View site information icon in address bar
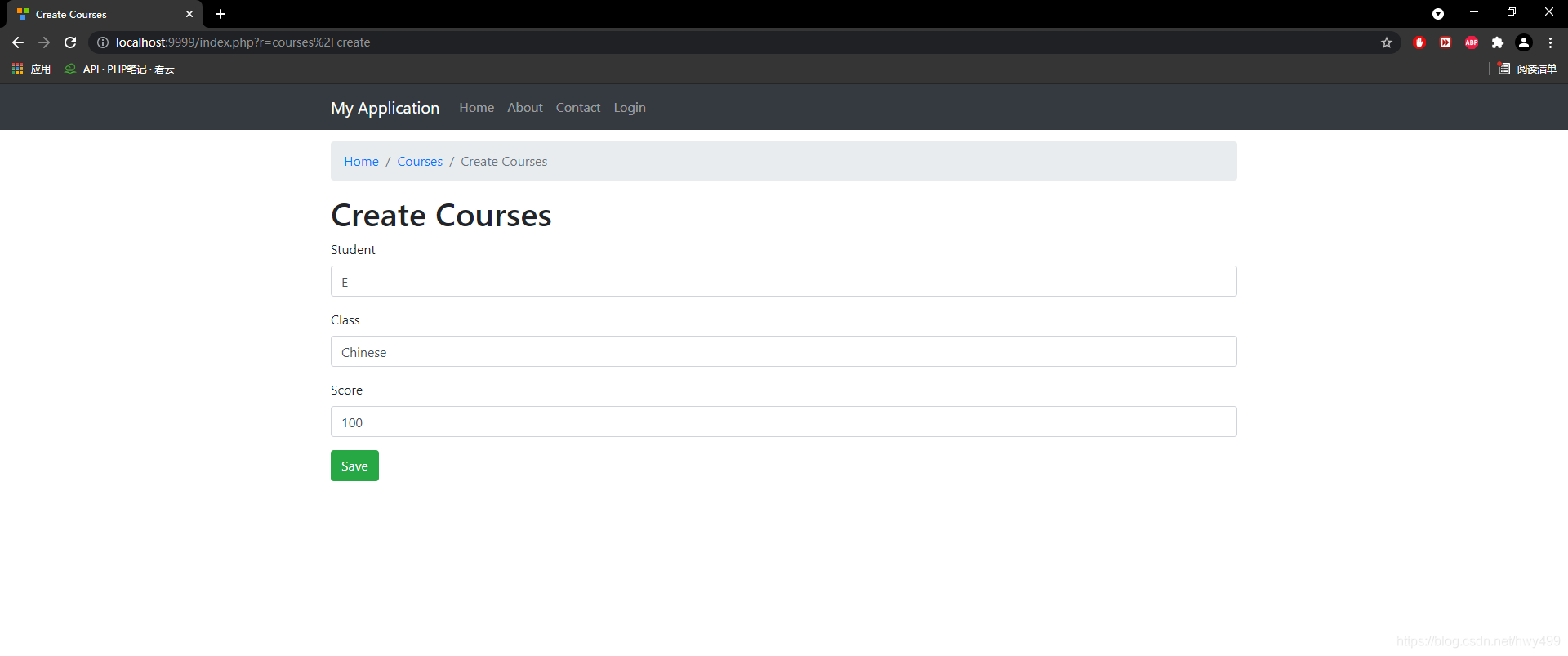This screenshot has width=1568, height=656. (x=103, y=42)
